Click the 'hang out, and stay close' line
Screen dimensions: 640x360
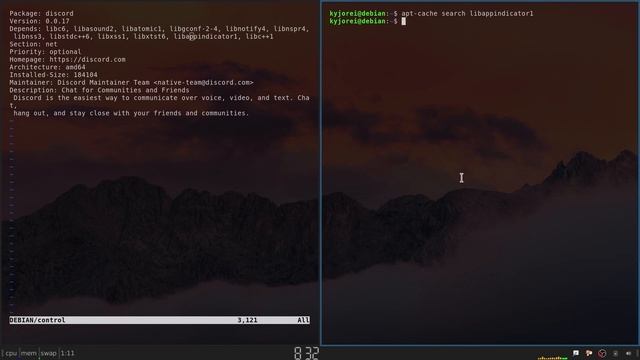(x=131, y=113)
